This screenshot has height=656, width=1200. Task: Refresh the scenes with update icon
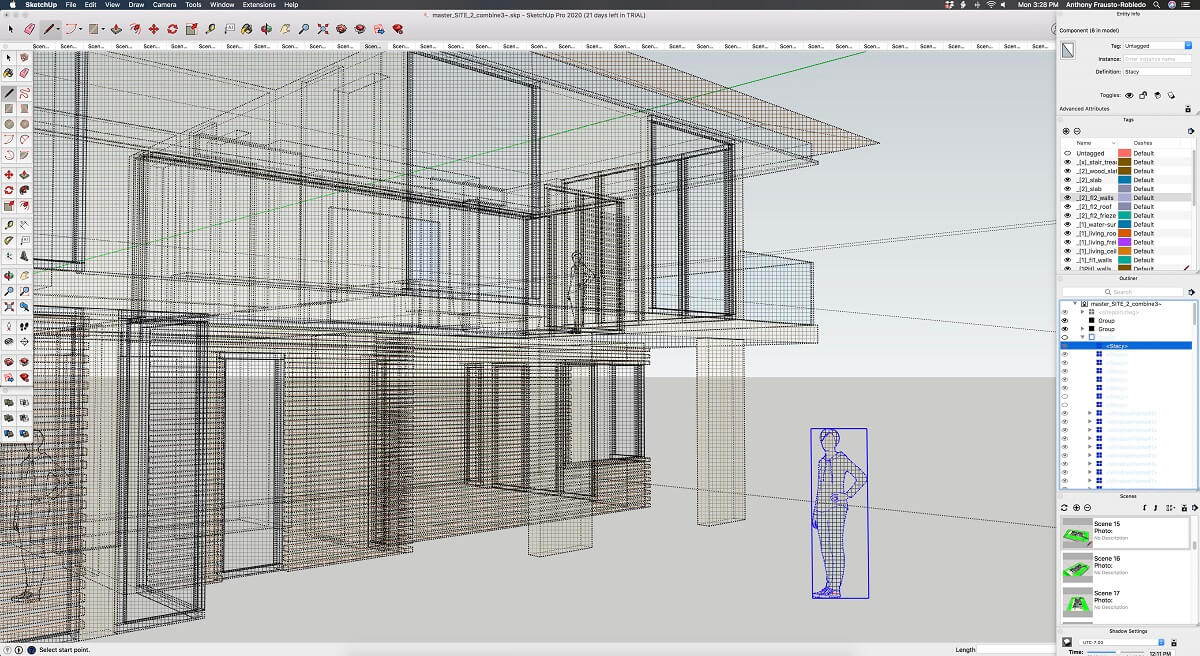click(1066, 508)
